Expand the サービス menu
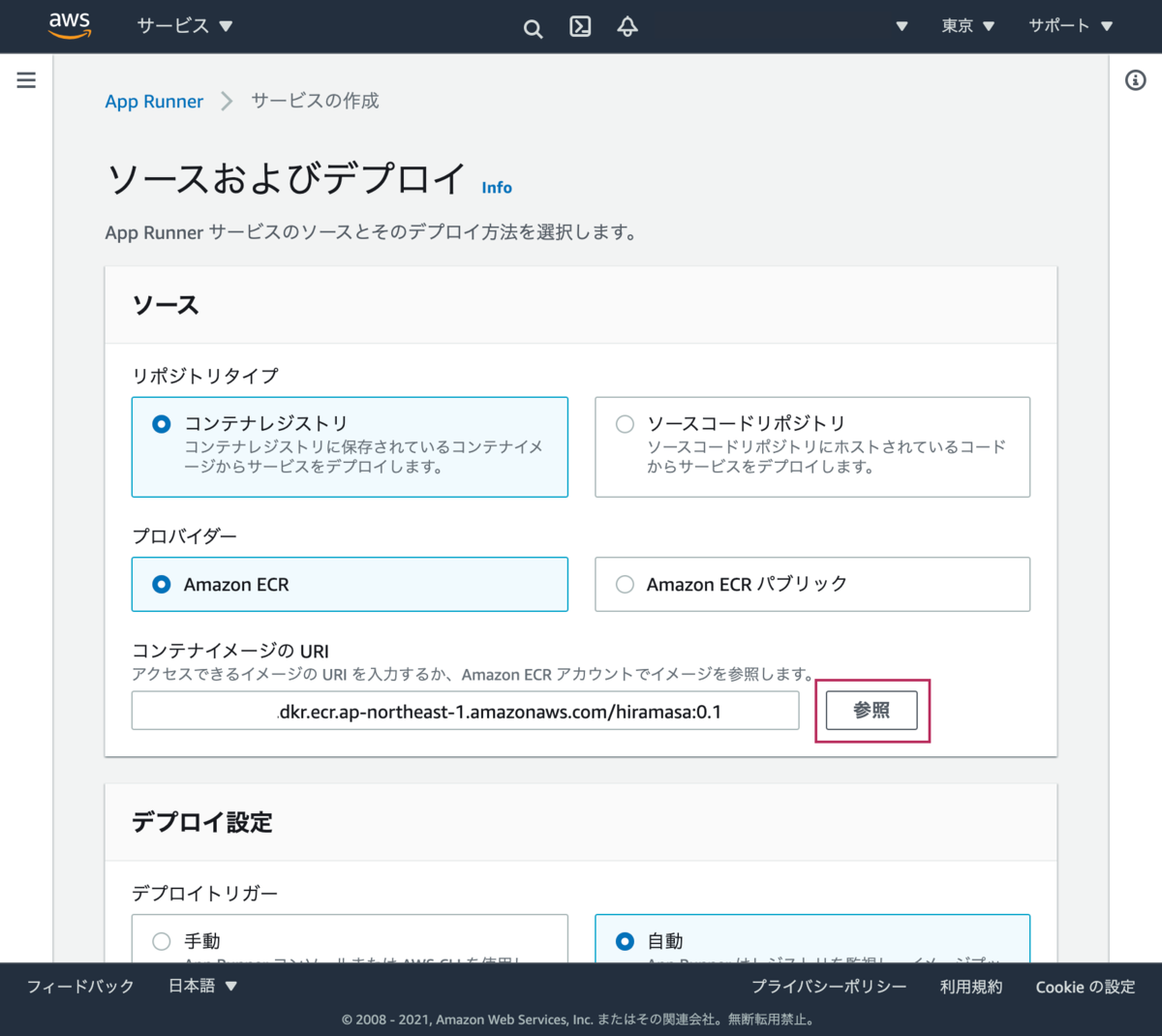The height and width of the screenshot is (1036, 1162). tap(185, 26)
